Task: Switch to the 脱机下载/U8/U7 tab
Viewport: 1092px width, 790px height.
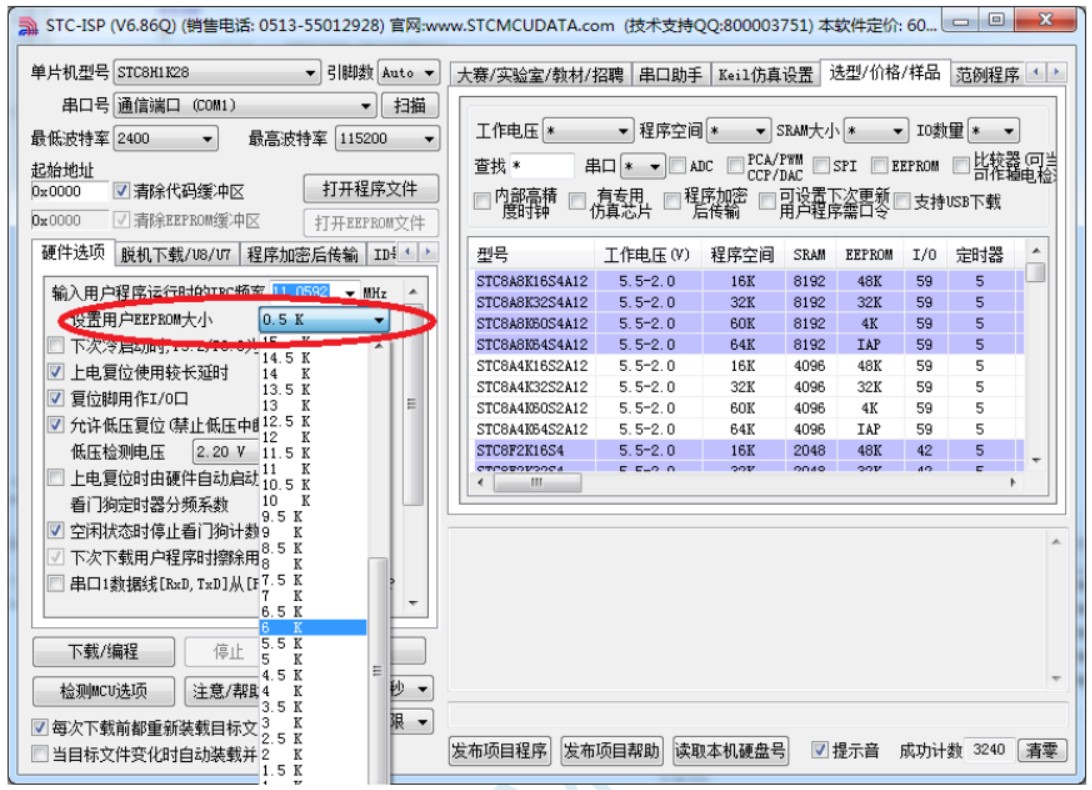Action: tap(176, 254)
